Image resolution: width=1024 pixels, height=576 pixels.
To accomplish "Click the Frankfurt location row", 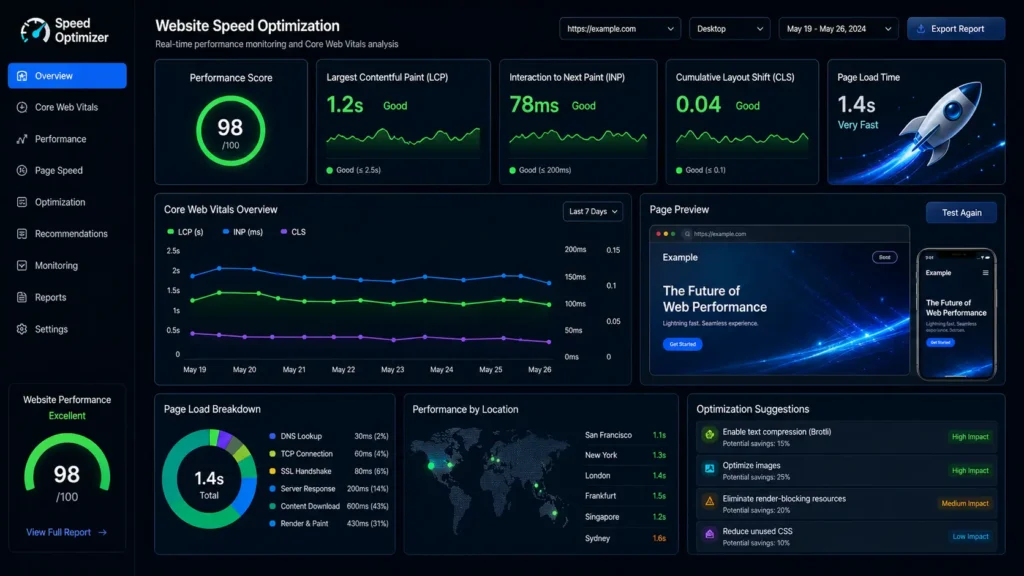I will point(626,496).
